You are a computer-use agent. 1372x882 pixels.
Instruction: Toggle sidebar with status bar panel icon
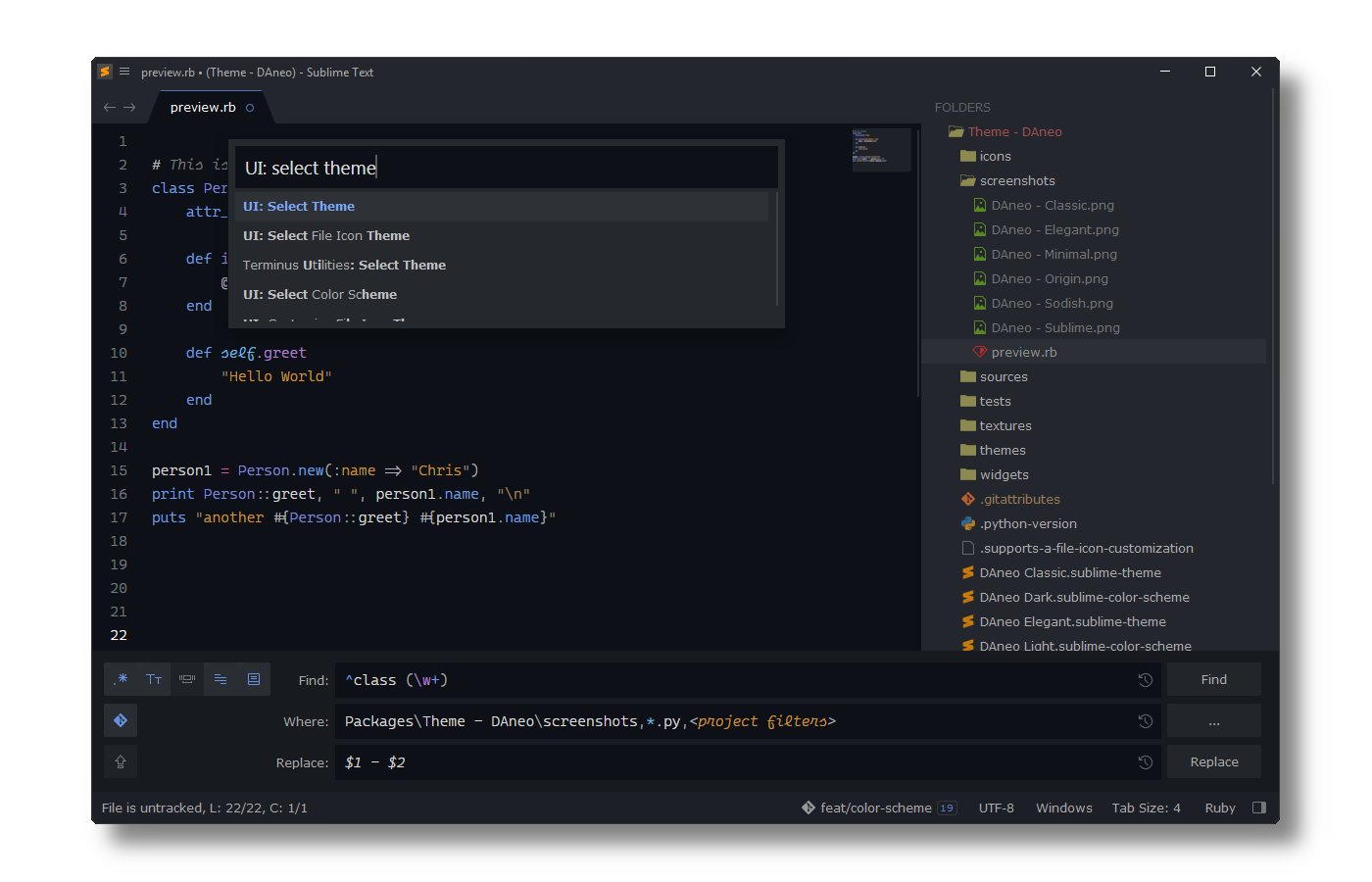coord(1259,808)
